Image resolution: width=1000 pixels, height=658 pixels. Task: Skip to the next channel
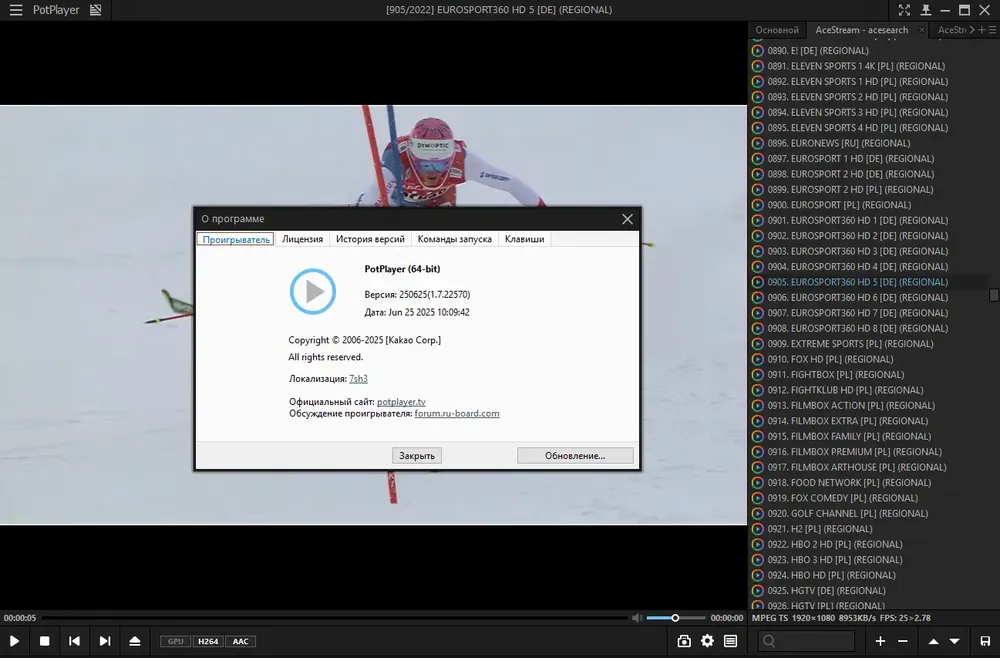coord(105,641)
